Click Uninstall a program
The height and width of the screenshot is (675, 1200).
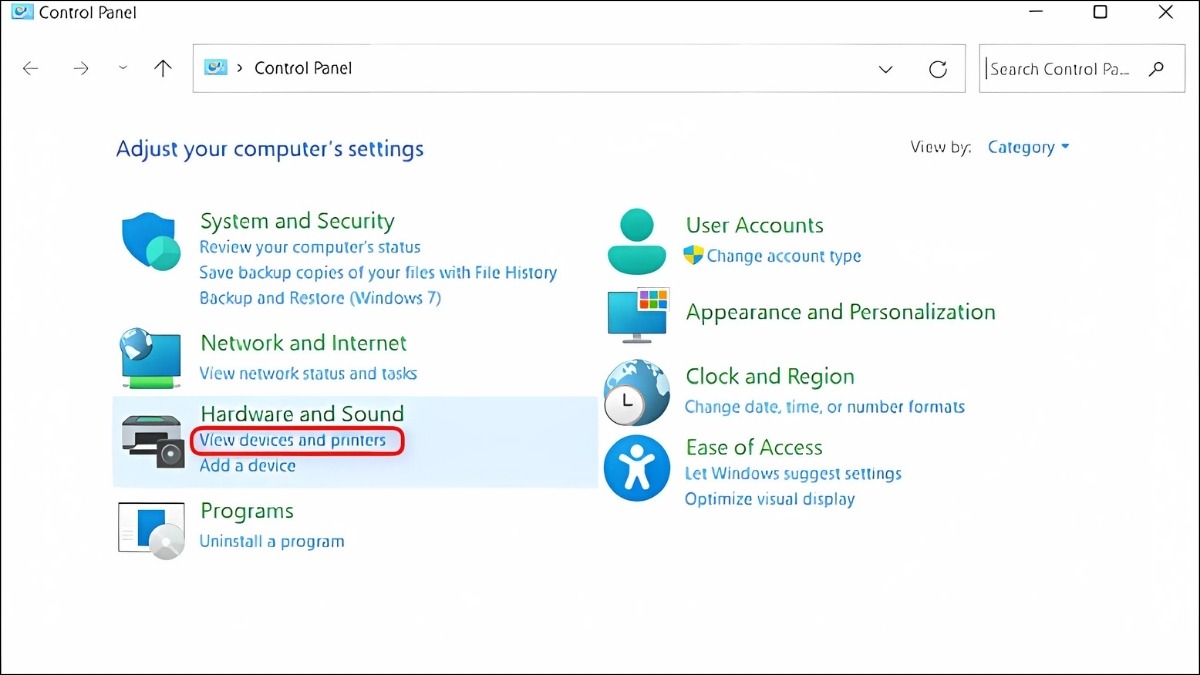pyautogui.click(x=272, y=541)
